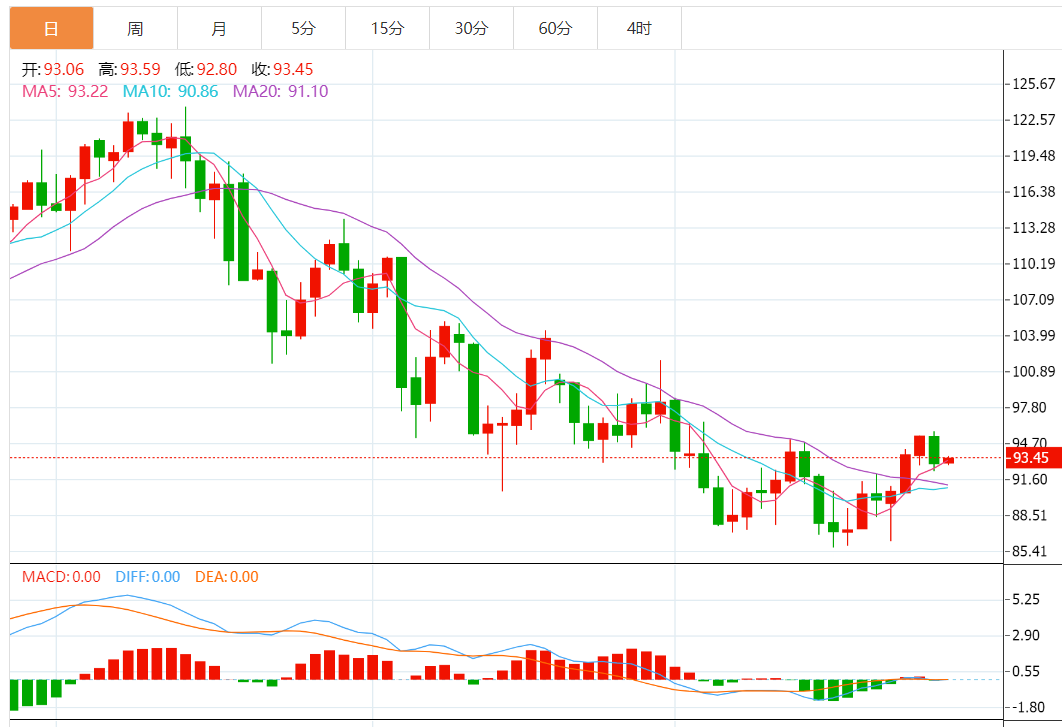Open the 月 monthly chart tab
1062x727 pixels.
219,28
